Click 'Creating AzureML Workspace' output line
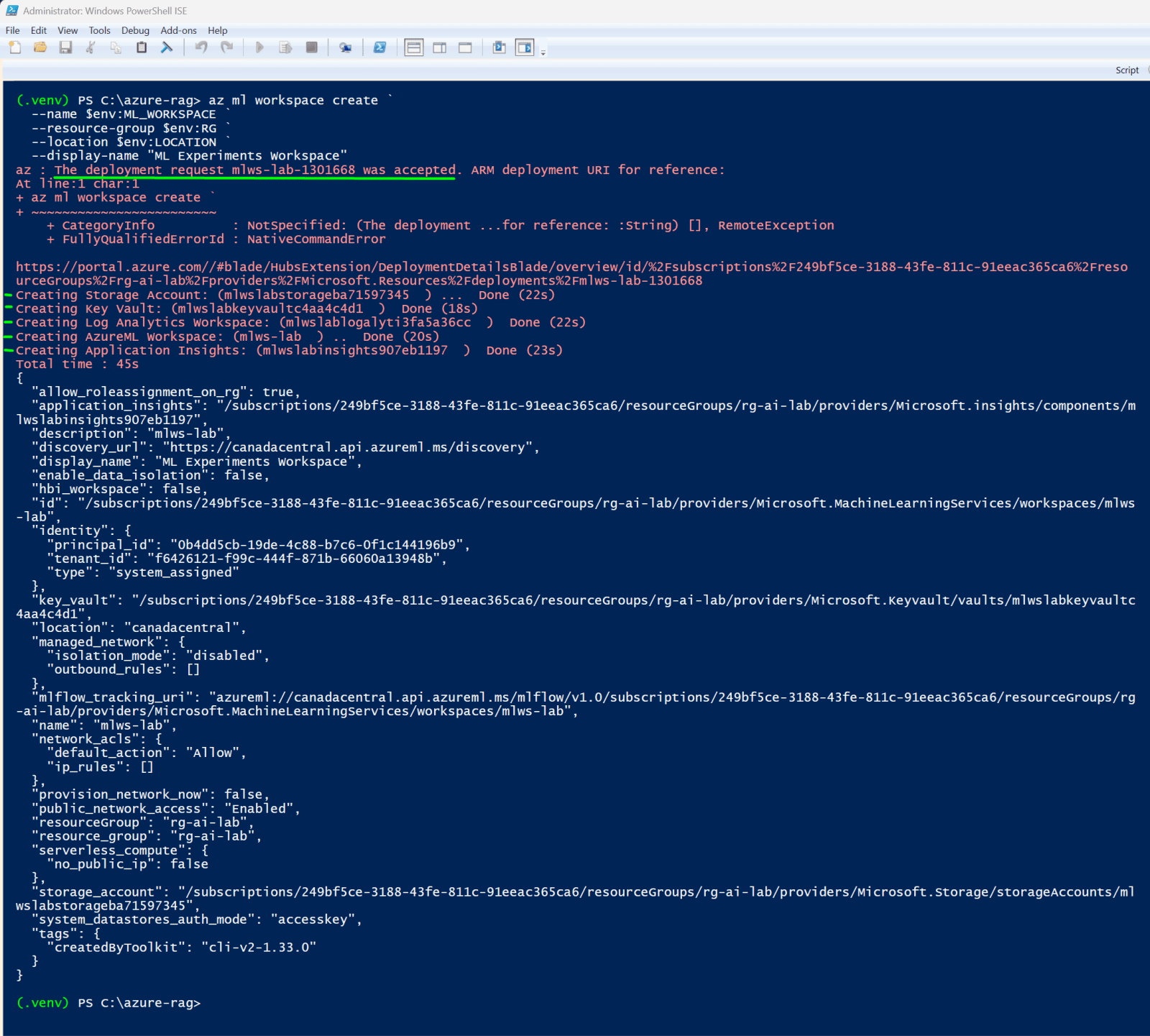This screenshot has width=1150, height=1036. coord(227,336)
